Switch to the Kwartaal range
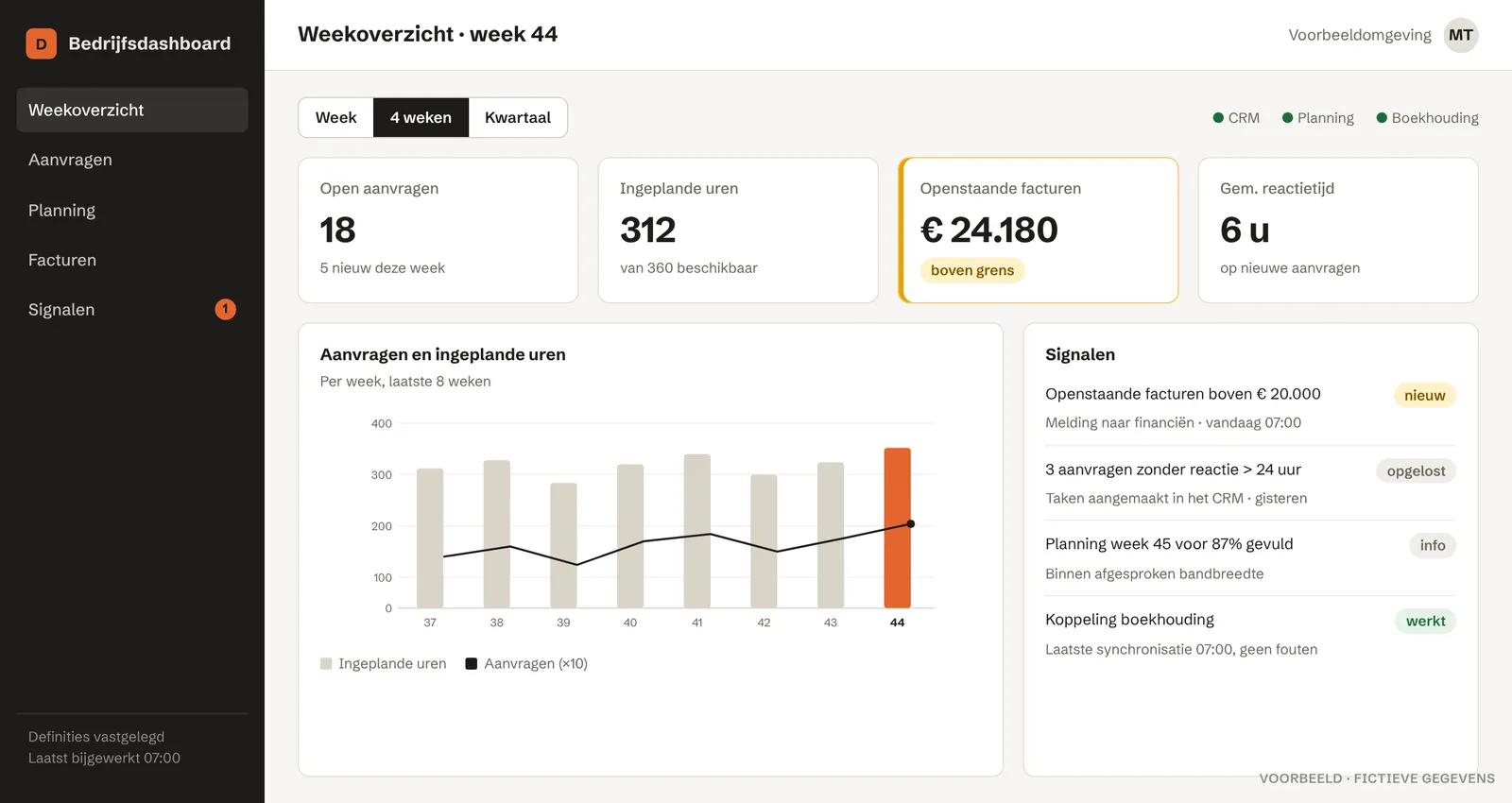Viewport: 1512px width, 803px height. (x=518, y=117)
